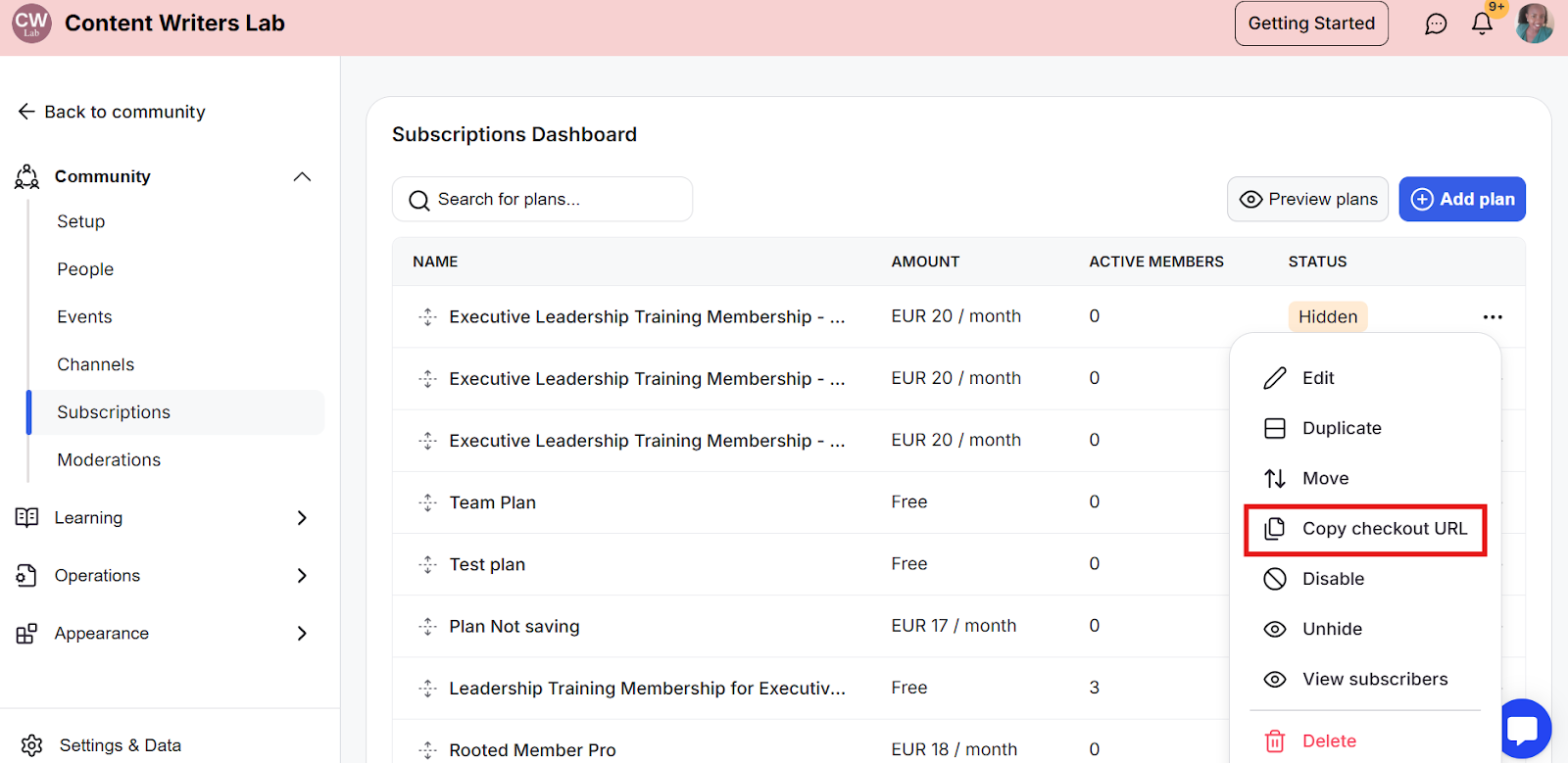
Task: Open the notifications bell
Action: [x=1482, y=24]
